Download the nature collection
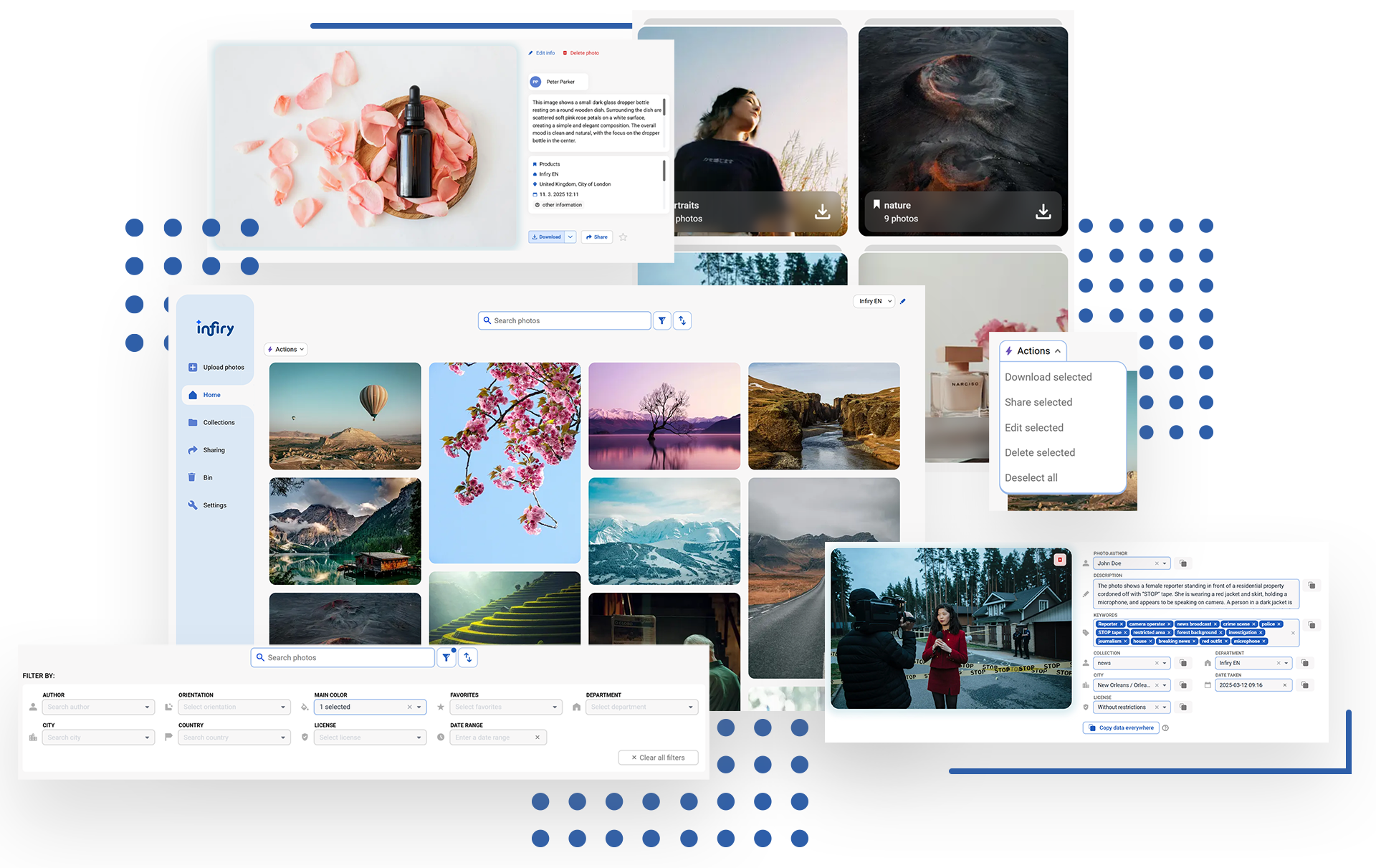This screenshot has width=1376, height=868. (1043, 211)
